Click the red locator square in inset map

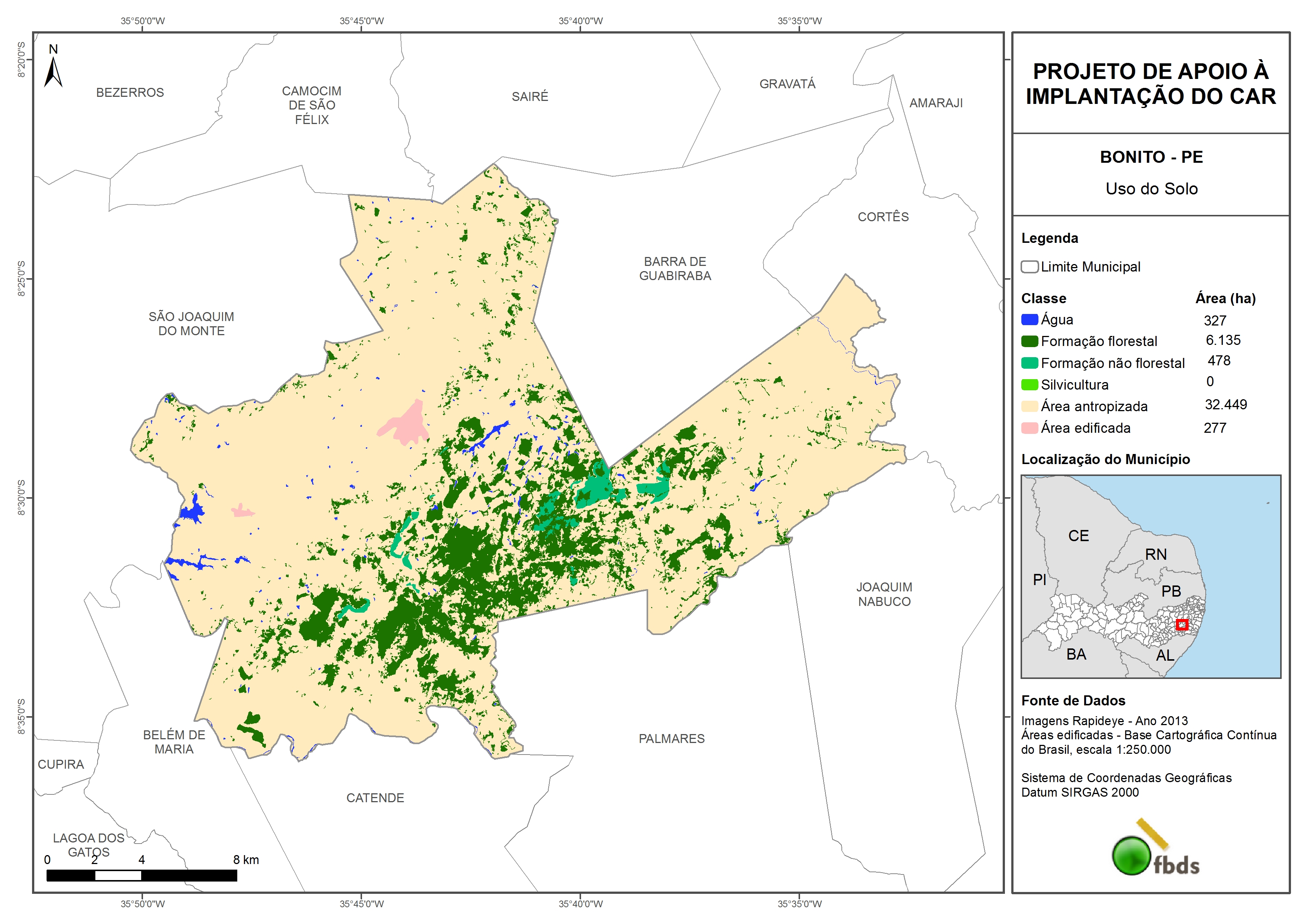(x=1182, y=625)
